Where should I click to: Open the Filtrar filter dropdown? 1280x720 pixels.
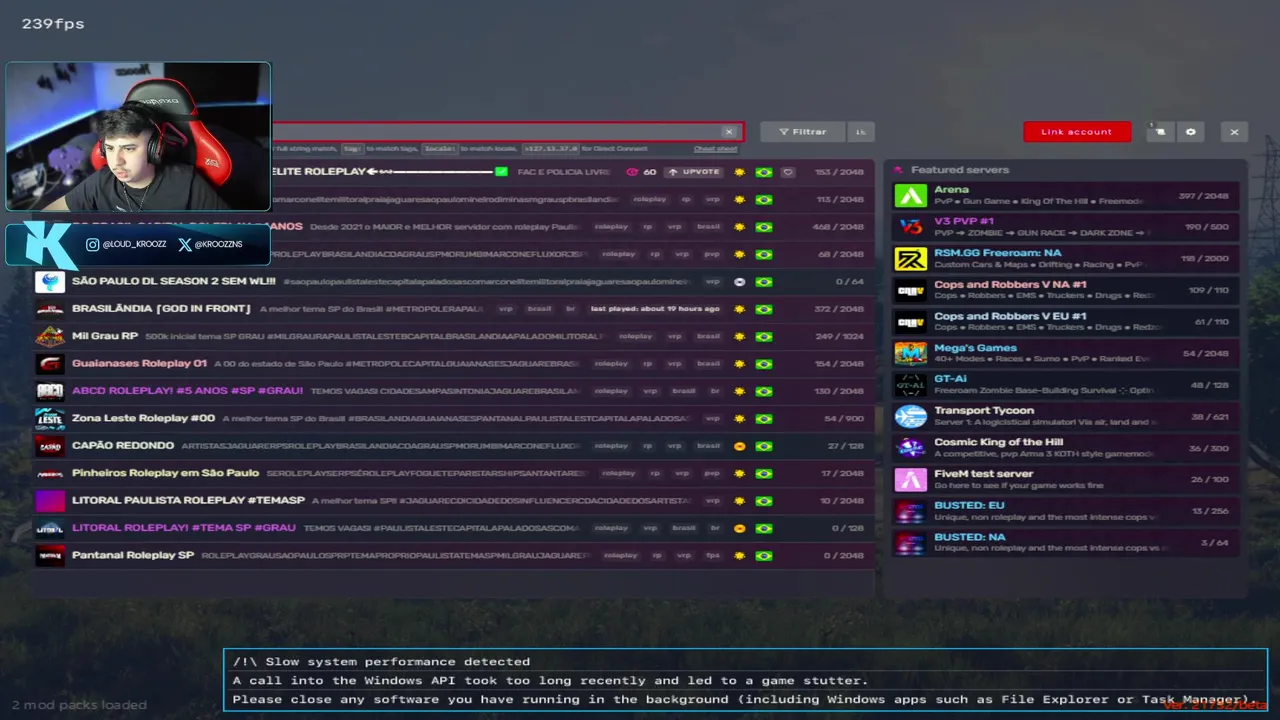point(802,132)
